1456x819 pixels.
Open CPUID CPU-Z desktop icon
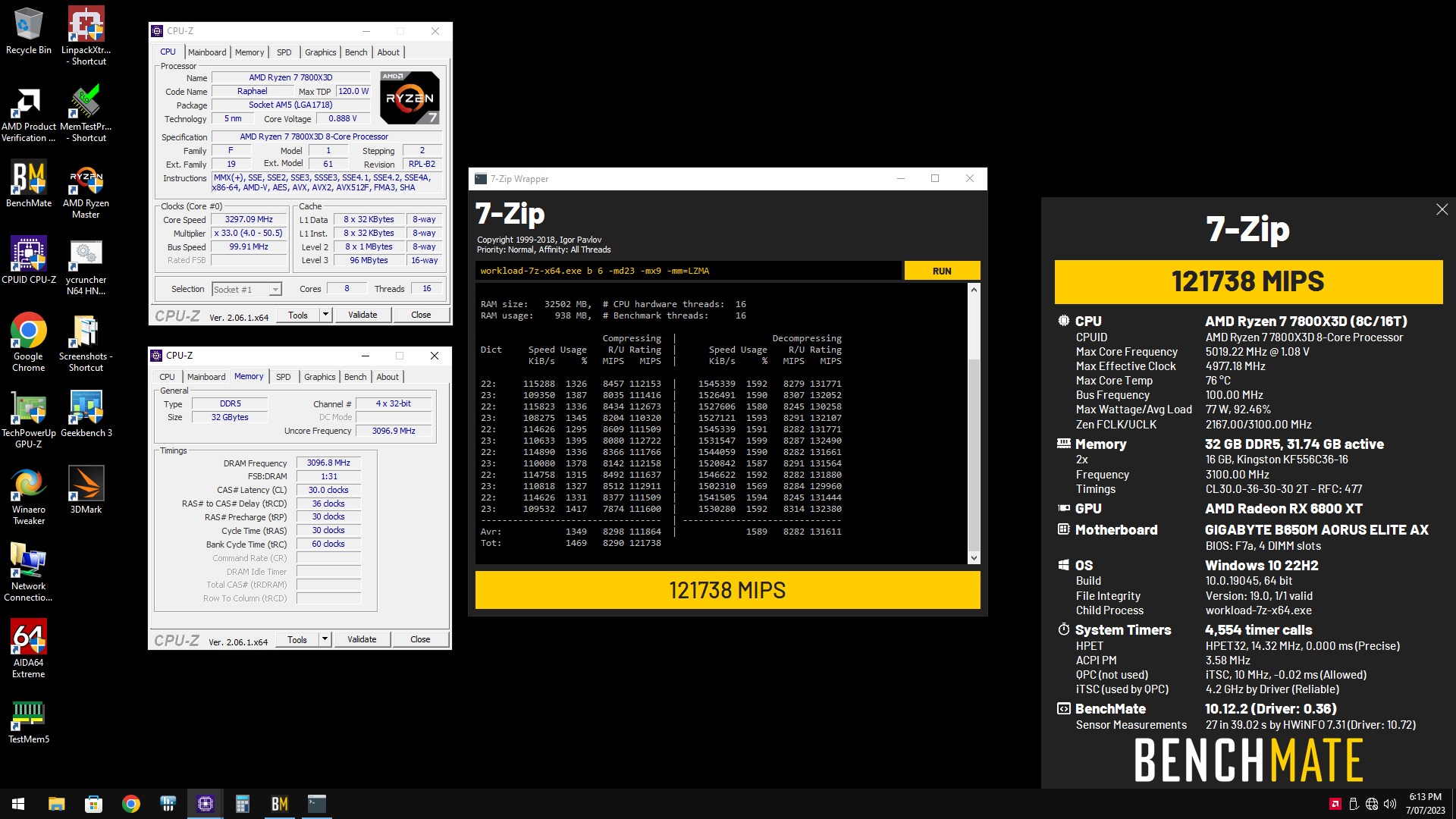click(x=29, y=260)
